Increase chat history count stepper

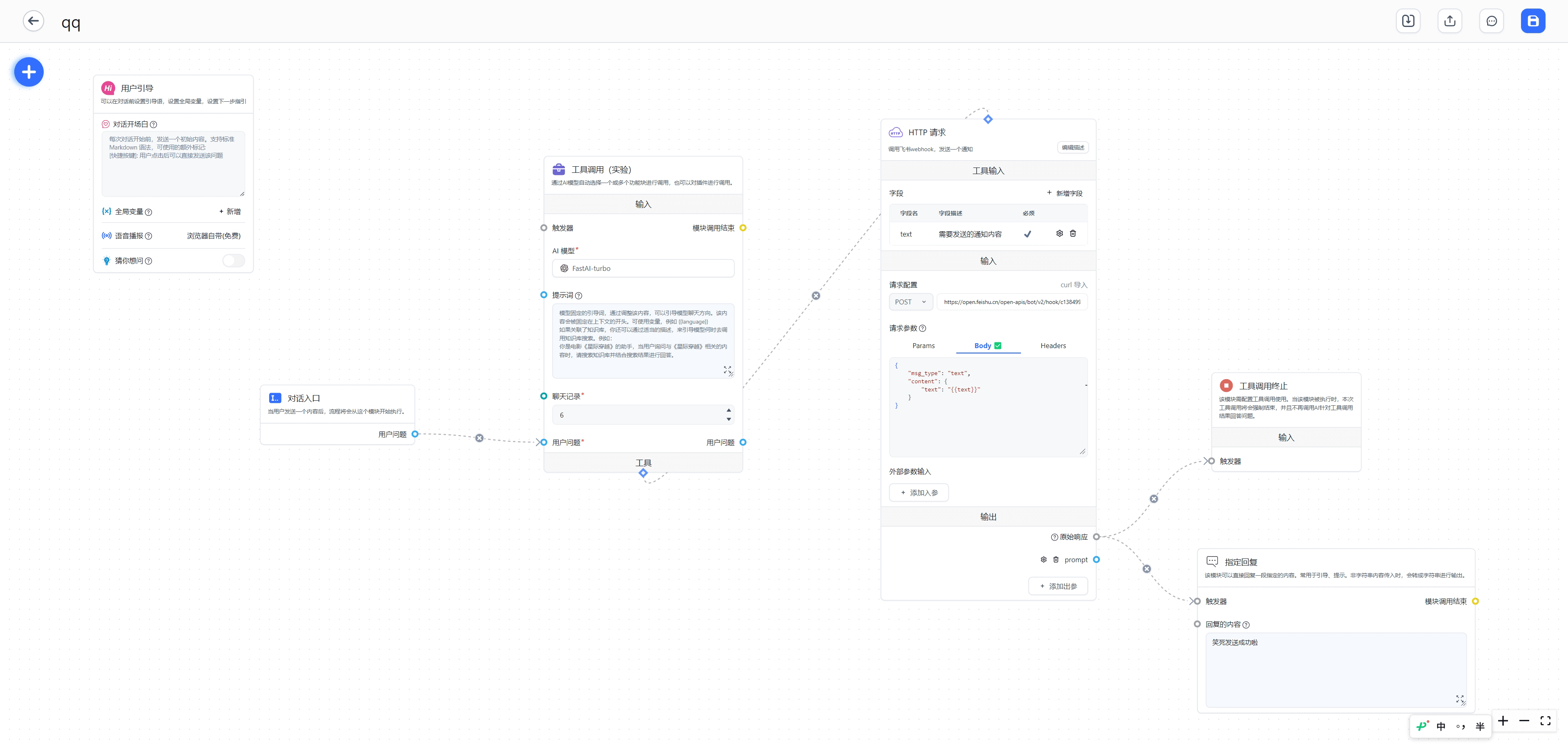(729, 411)
